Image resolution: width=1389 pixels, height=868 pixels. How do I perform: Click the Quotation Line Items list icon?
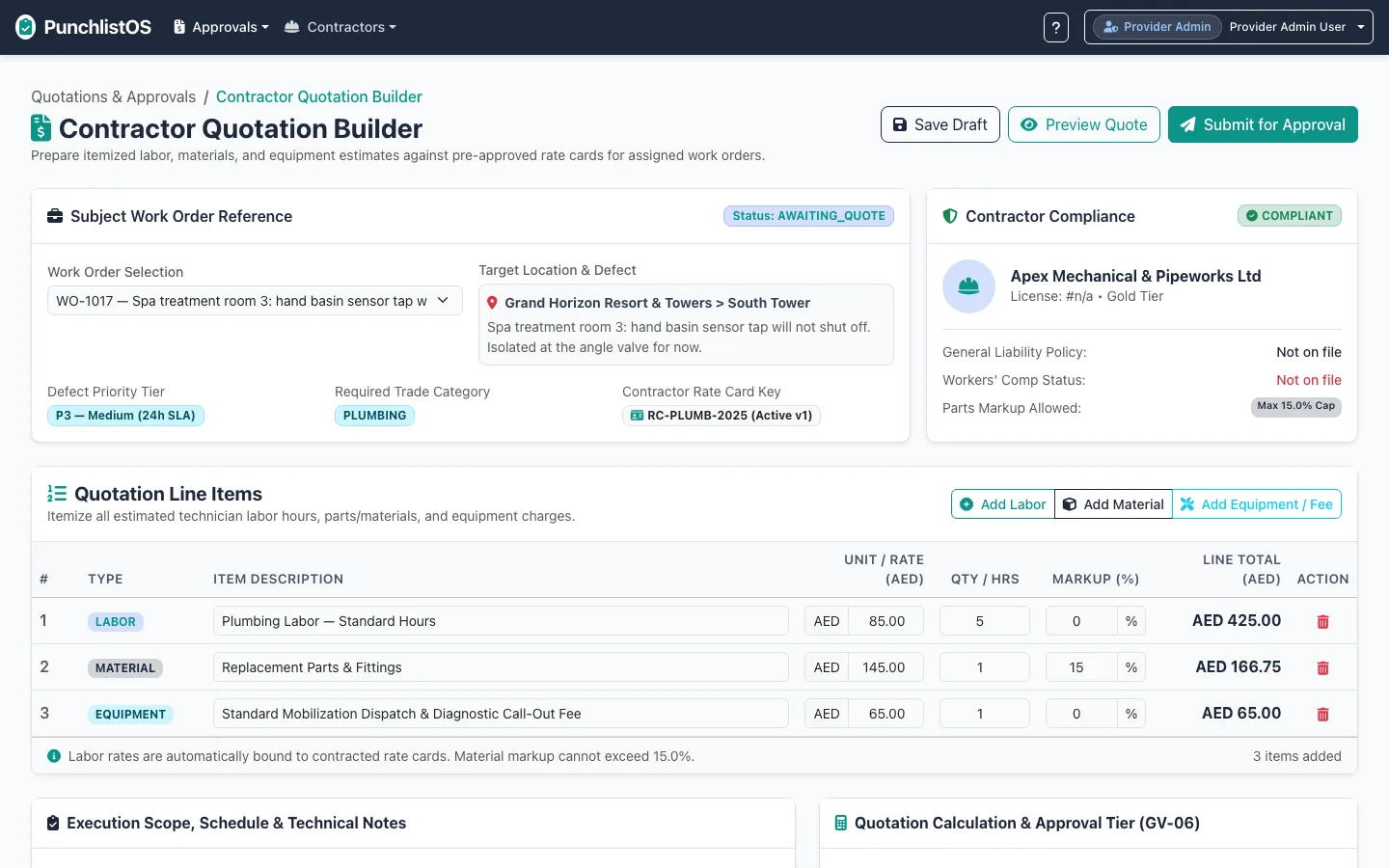coord(57,494)
